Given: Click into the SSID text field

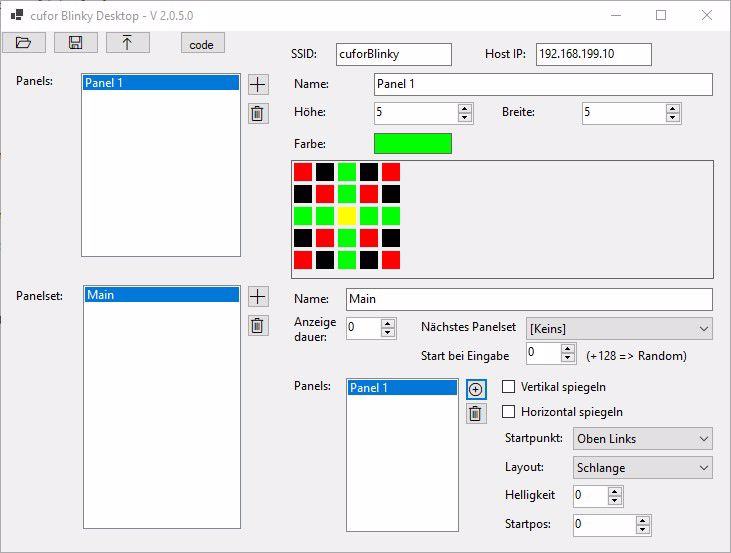Looking at the screenshot, I should click(x=393, y=54).
